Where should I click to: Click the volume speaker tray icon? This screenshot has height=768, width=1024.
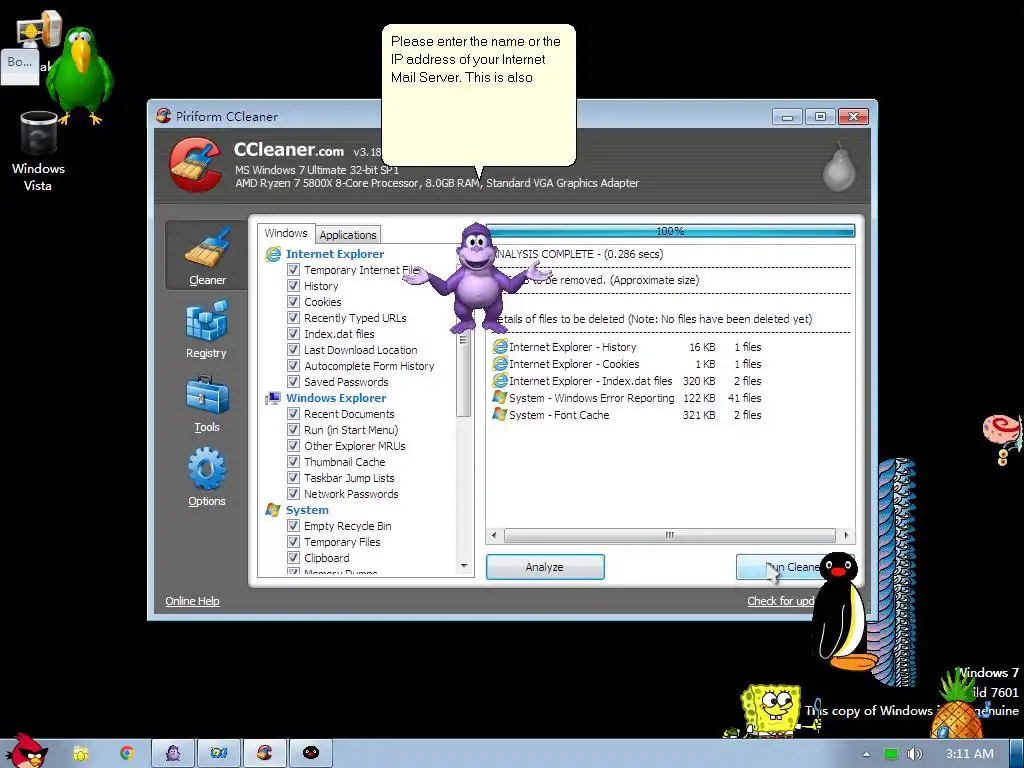point(914,754)
